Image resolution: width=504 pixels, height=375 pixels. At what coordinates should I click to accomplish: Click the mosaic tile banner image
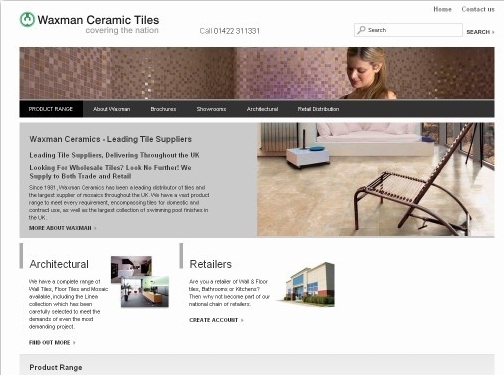[x=257, y=73]
